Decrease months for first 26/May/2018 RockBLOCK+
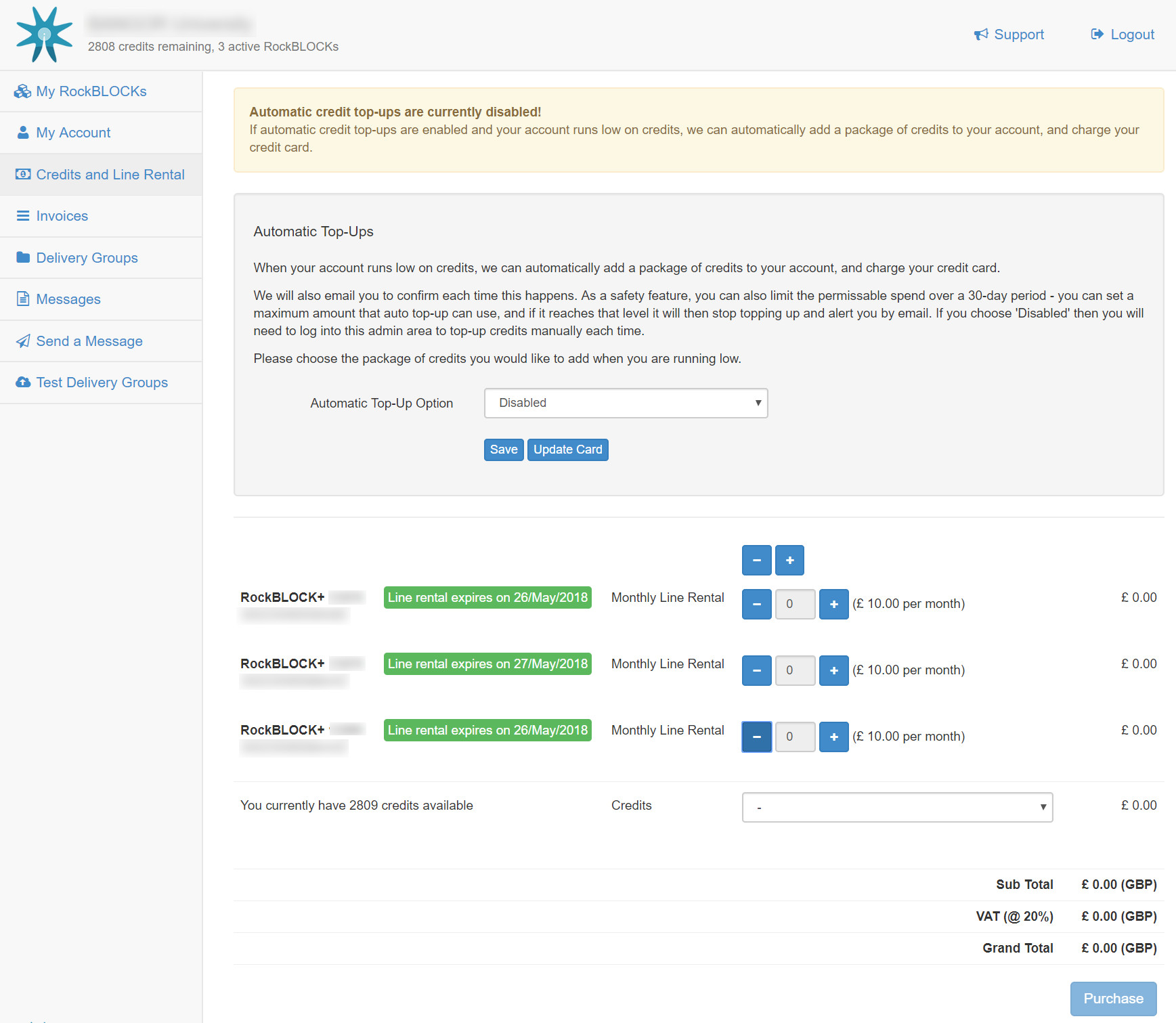This screenshot has height=1023, width=1176. (756, 604)
